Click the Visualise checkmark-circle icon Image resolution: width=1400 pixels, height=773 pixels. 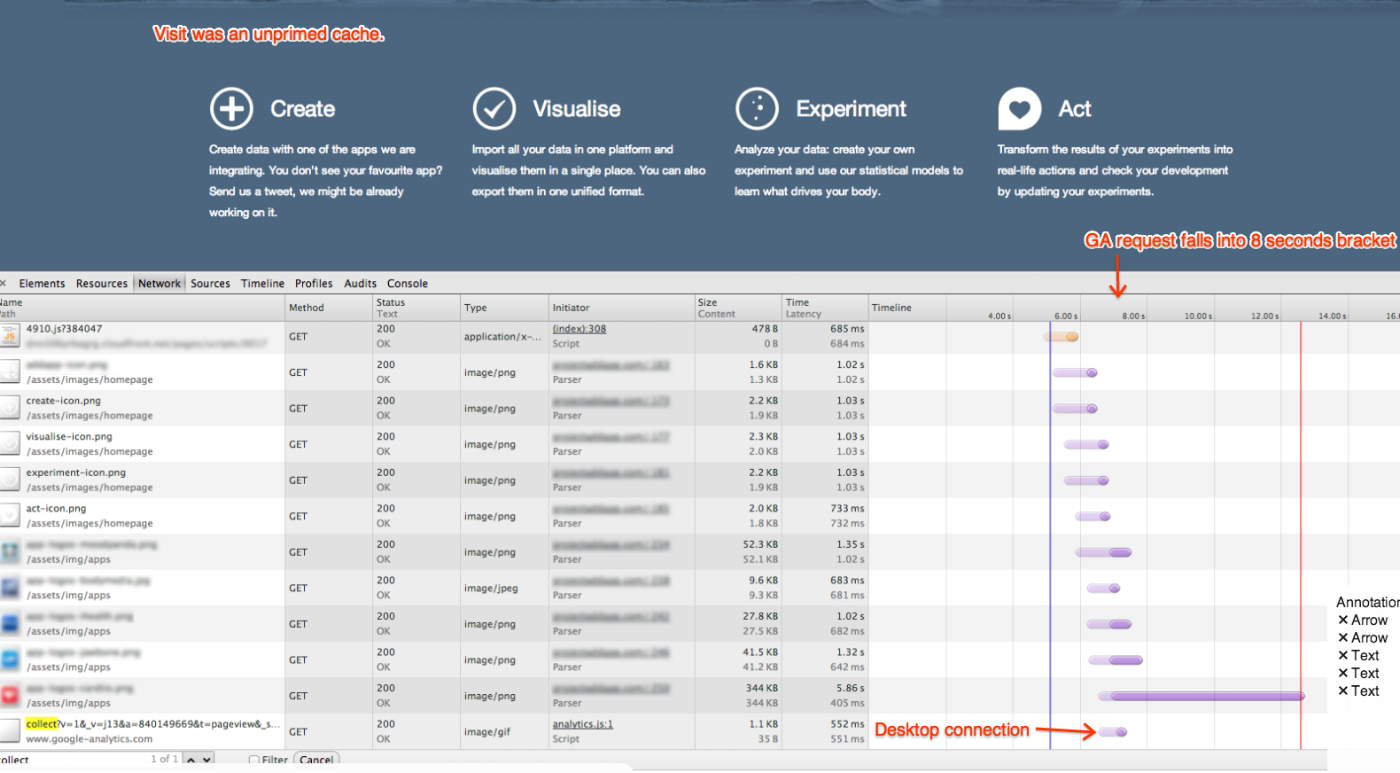click(x=494, y=109)
